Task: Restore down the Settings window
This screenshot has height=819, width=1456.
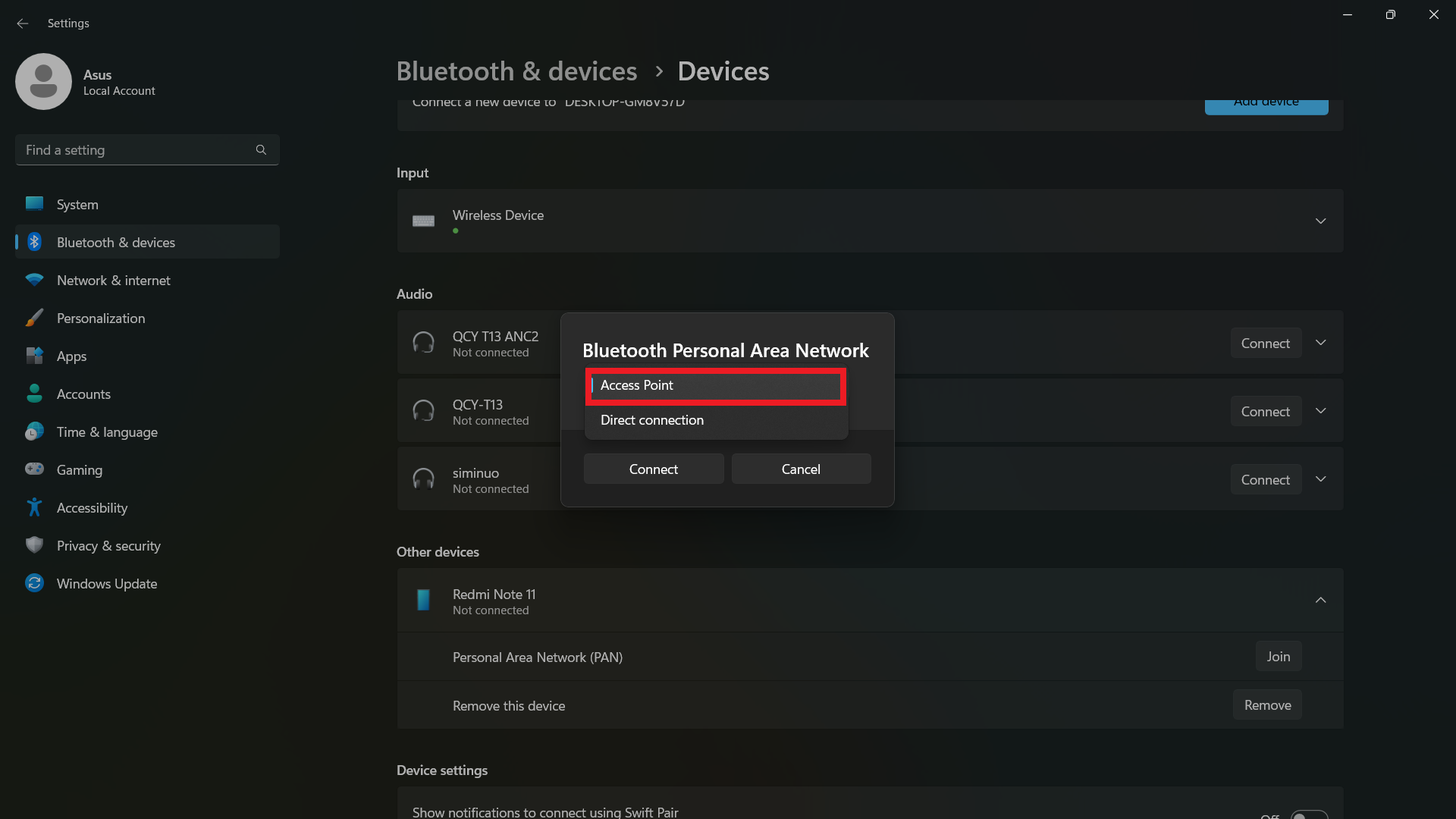Action: pyautogui.click(x=1390, y=14)
